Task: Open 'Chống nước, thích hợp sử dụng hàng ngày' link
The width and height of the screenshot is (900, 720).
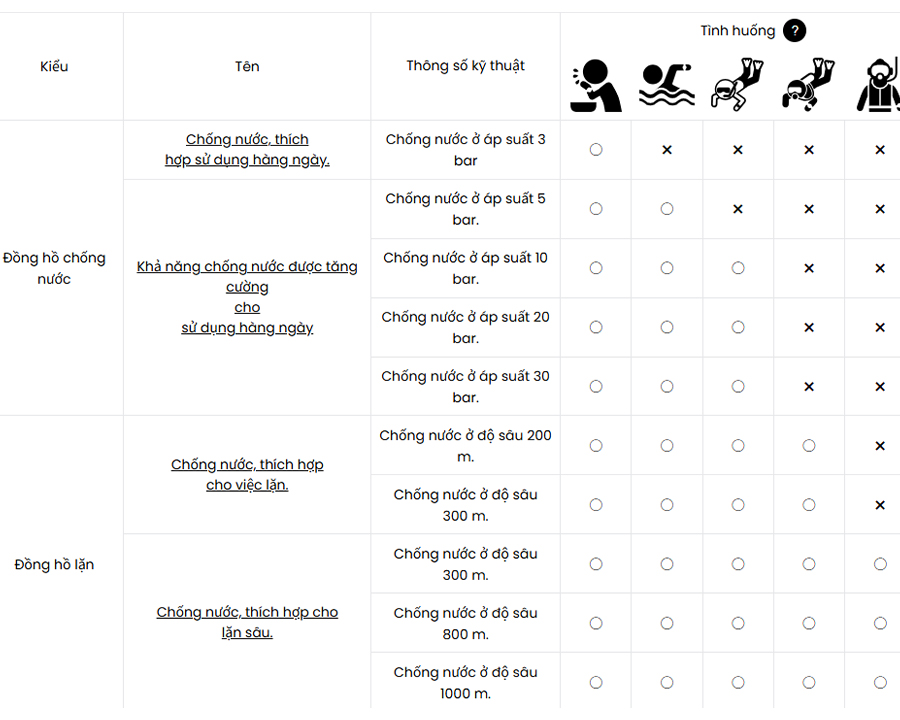Action: [x=247, y=149]
